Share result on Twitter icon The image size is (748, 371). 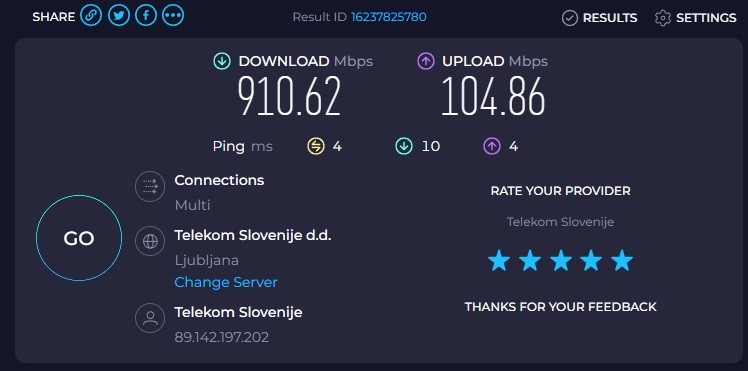pyautogui.click(x=118, y=15)
